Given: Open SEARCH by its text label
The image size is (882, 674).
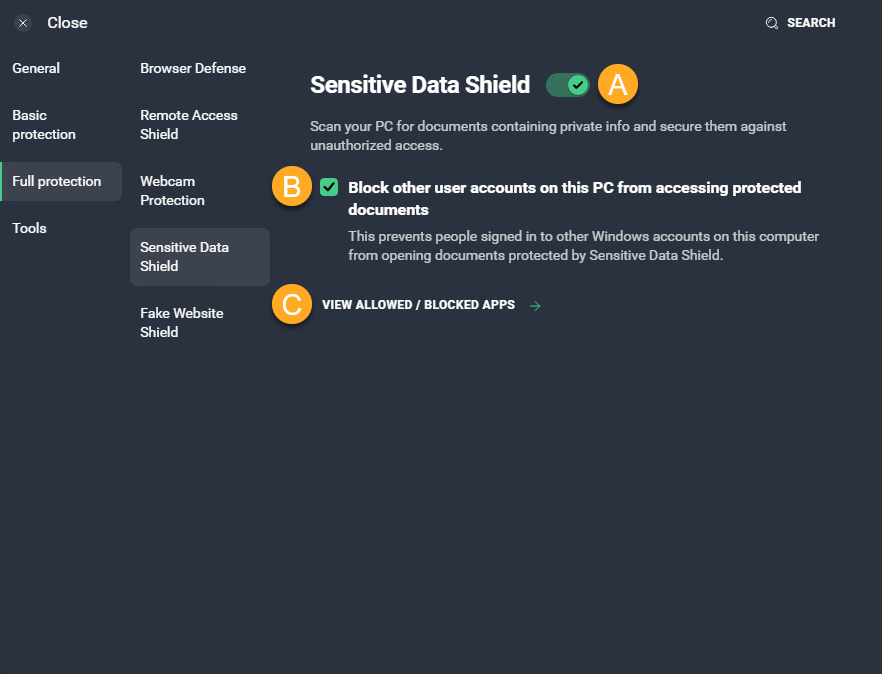Looking at the screenshot, I should pos(811,23).
